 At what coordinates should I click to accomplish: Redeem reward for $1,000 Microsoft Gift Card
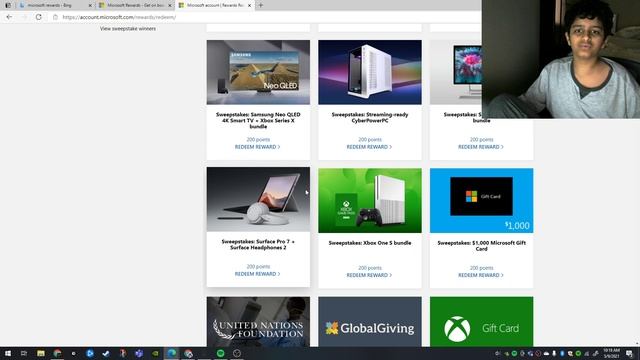click(481, 275)
